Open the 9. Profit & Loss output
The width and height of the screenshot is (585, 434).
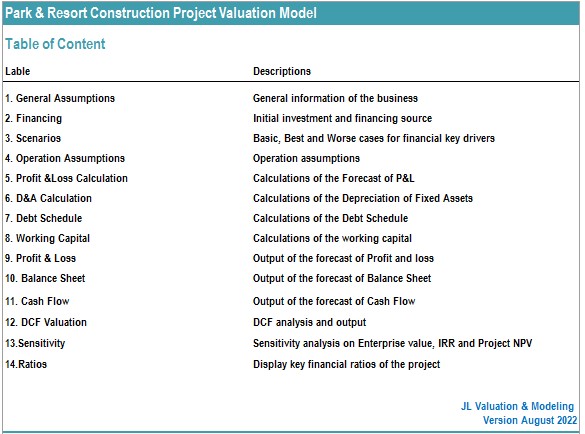click(40, 258)
